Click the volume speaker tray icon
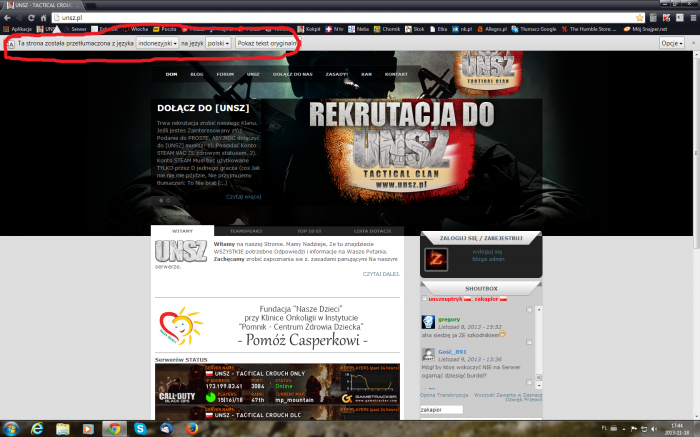Viewport: 700px width, 437px height. point(654,429)
